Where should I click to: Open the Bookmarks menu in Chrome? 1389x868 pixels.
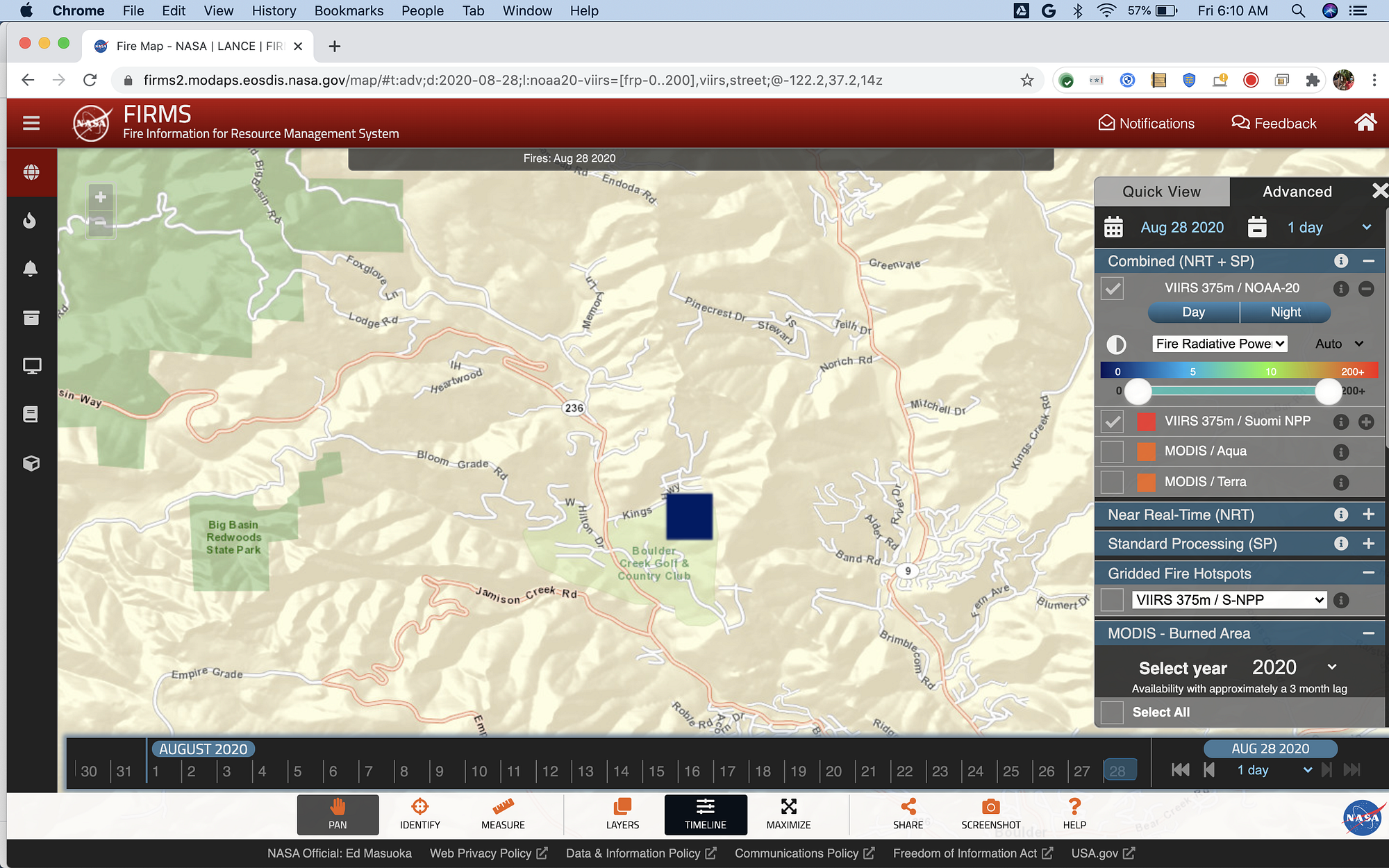349,10
